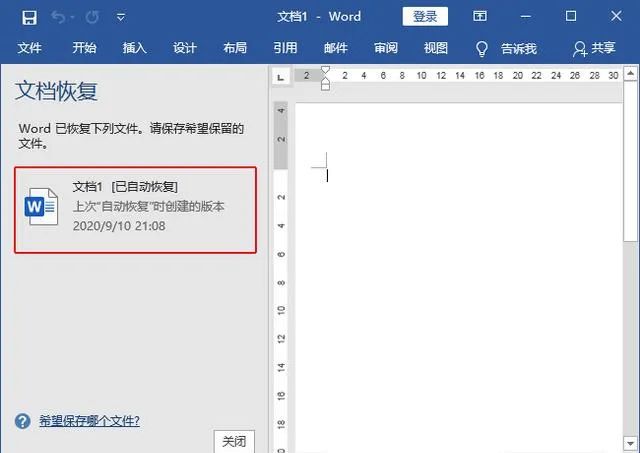Click the tab stop selector at ruler corner
640x453 pixels.
pos(281,76)
